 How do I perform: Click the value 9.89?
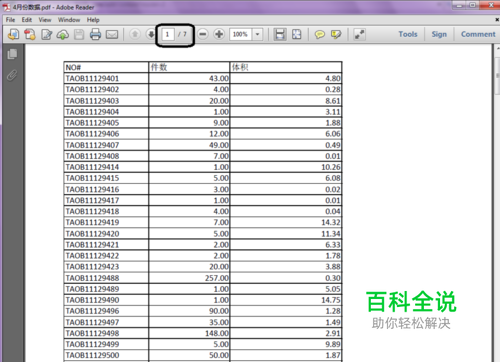(x=333, y=344)
